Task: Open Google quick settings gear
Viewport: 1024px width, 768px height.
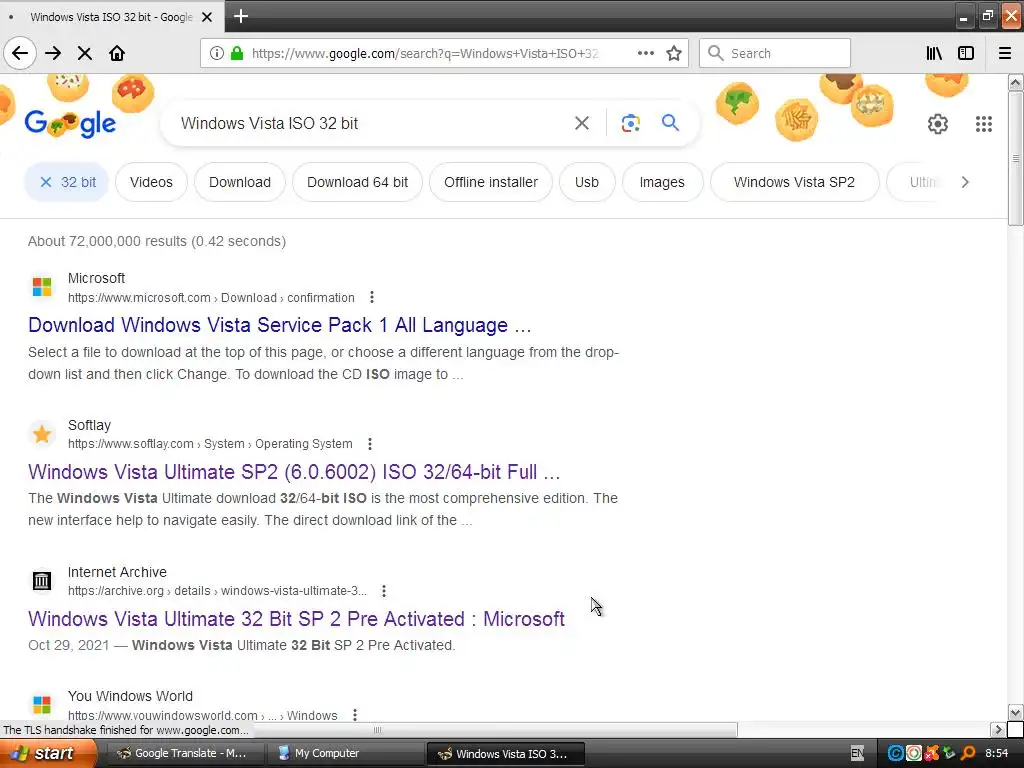Action: 938,123
